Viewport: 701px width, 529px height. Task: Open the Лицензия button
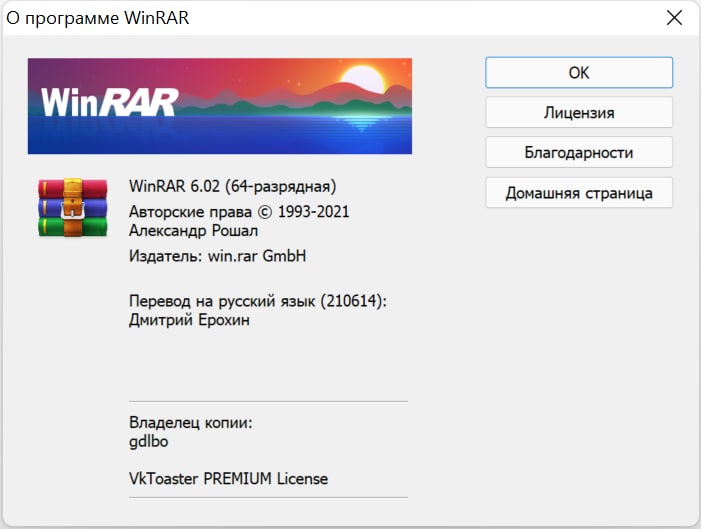pos(579,112)
